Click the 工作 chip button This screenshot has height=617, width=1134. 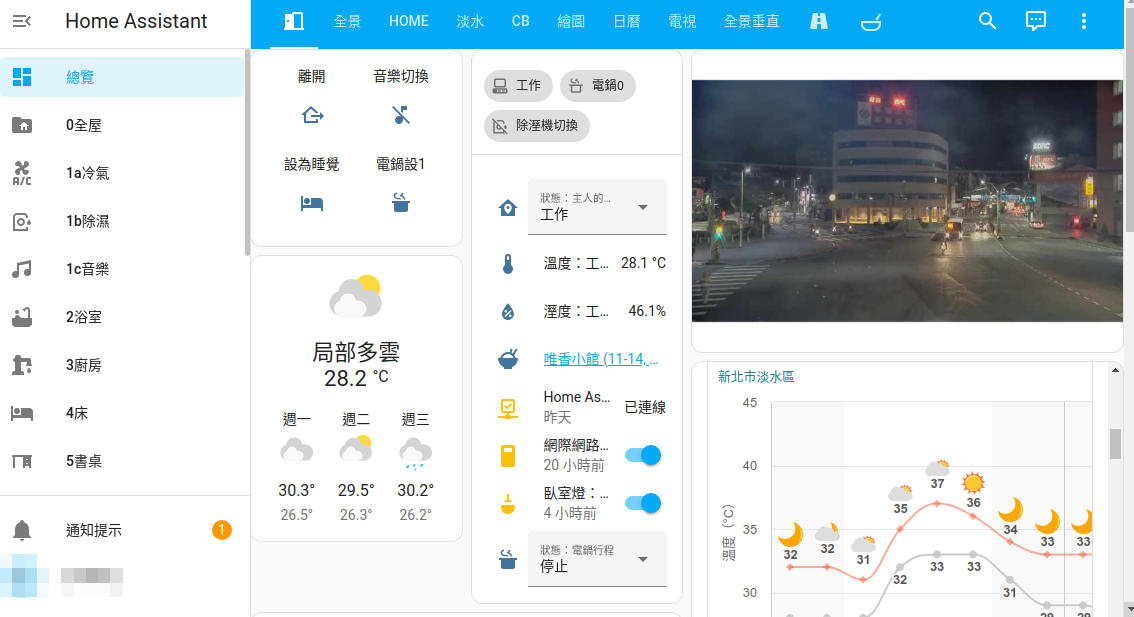tap(518, 85)
